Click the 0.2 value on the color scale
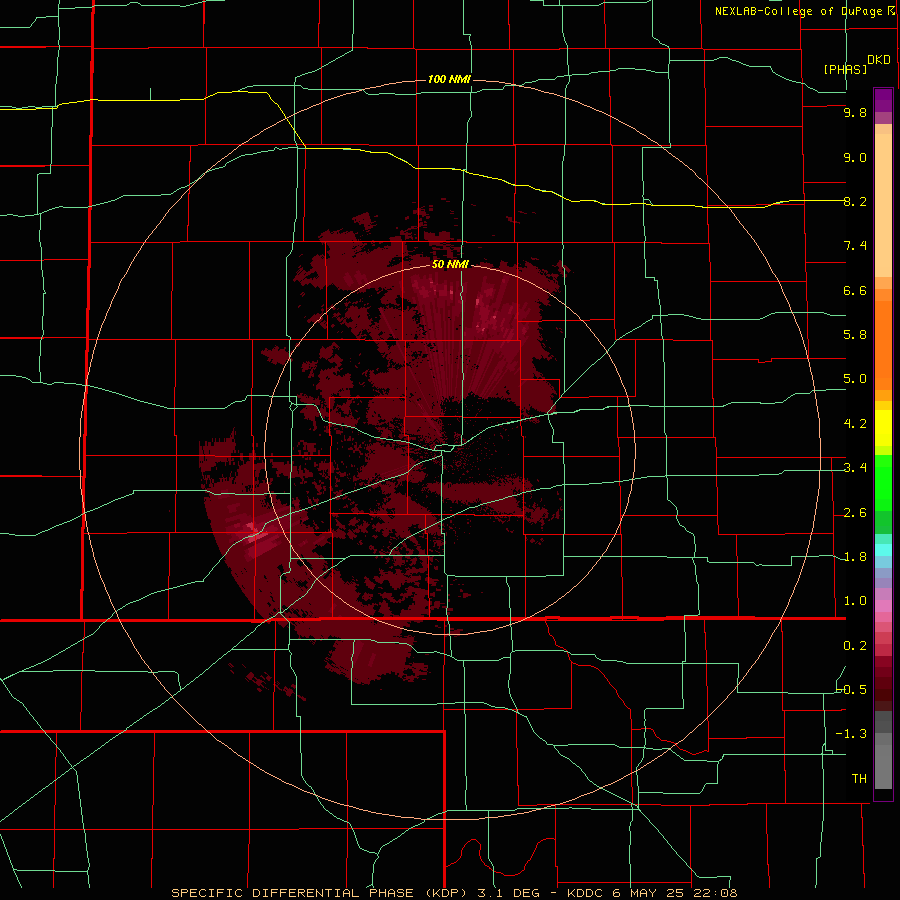The height and width of the screenshot is (900, 900). coord(855,646)
